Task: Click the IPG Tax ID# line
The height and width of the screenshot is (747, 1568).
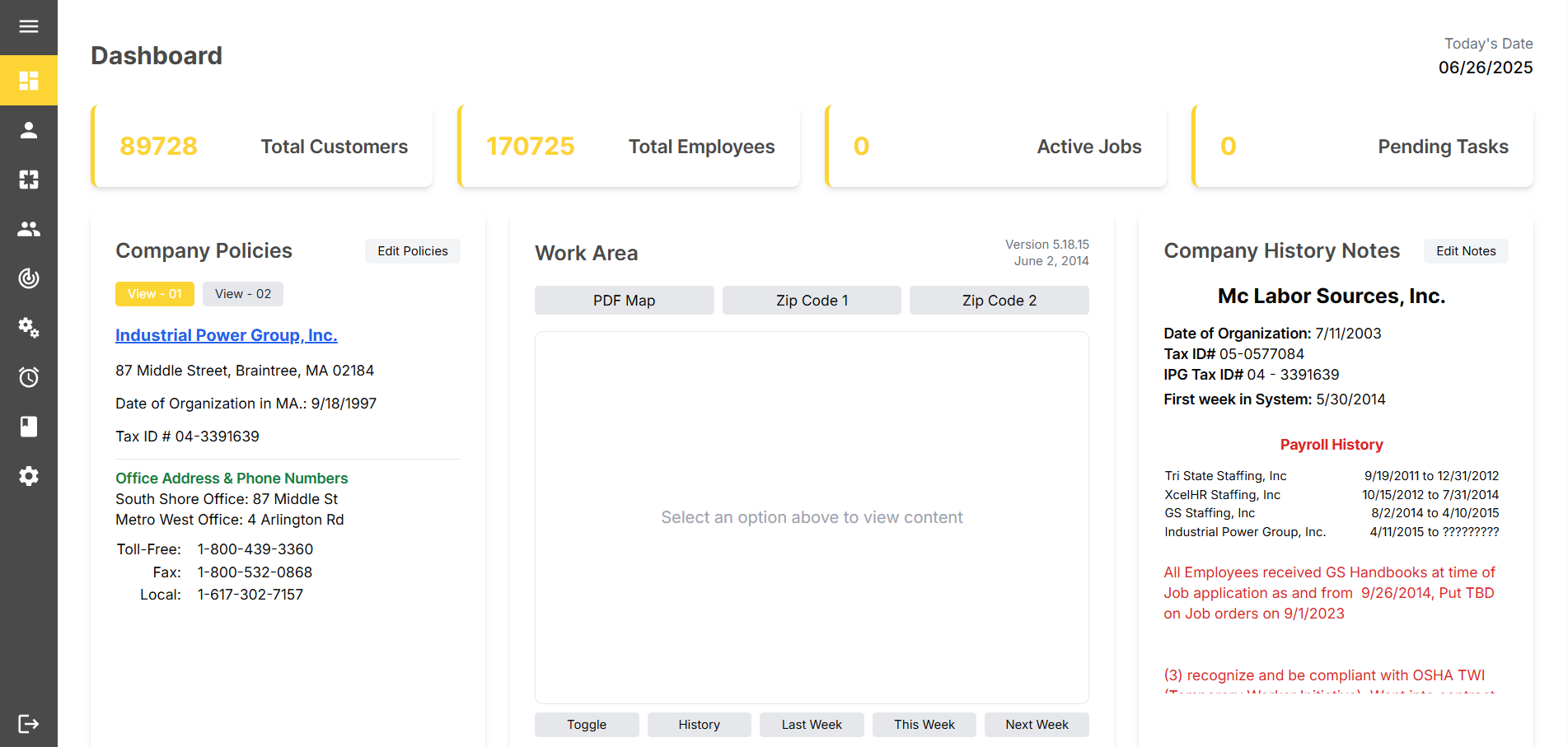Action: coord(1252,375)
